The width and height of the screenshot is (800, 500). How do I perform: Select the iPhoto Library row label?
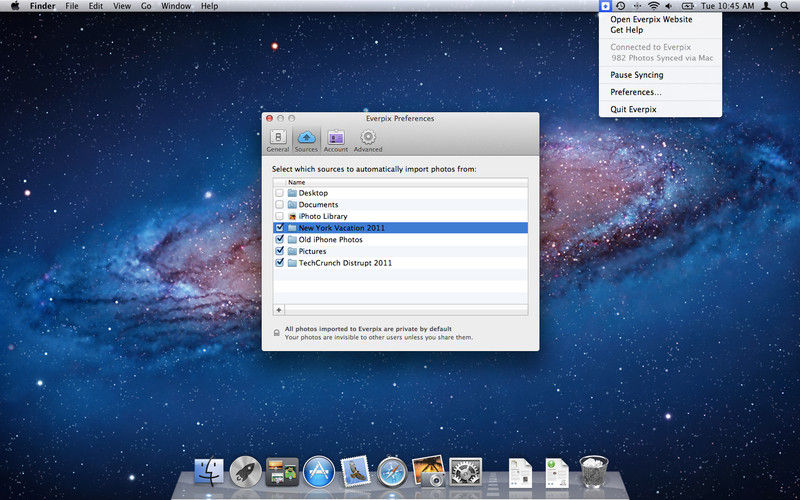323,216
